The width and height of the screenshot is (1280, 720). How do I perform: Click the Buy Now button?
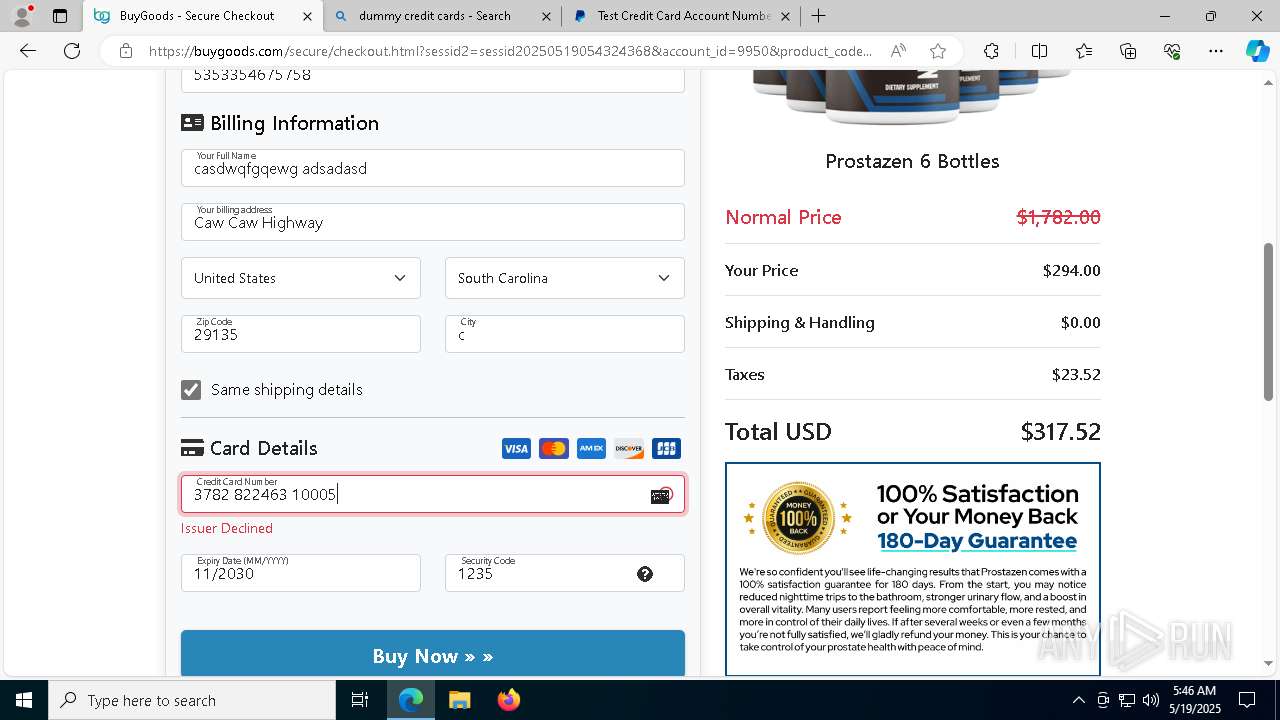pyautogui.click(x=433, y=653)
